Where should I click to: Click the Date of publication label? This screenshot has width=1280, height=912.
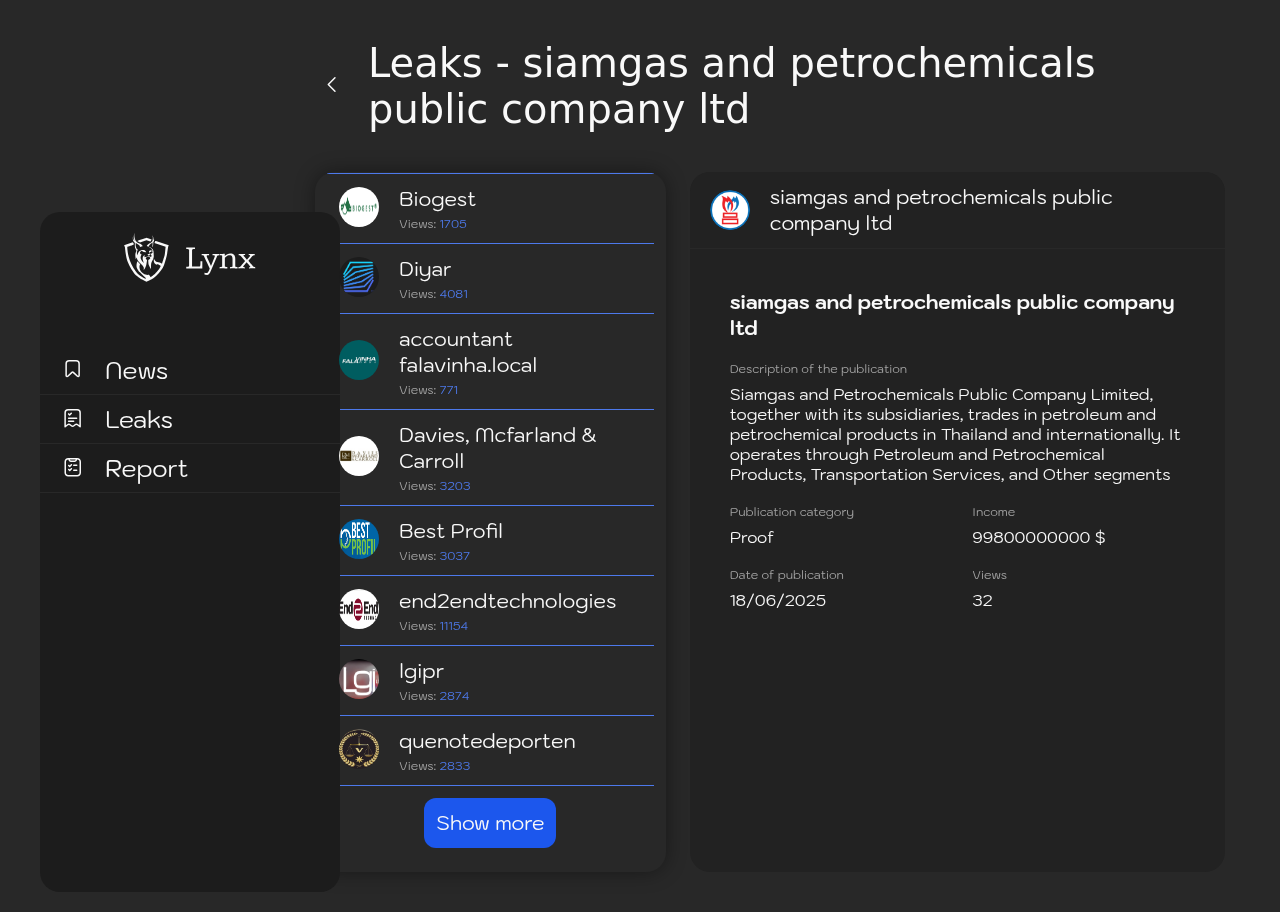(787, 575)
